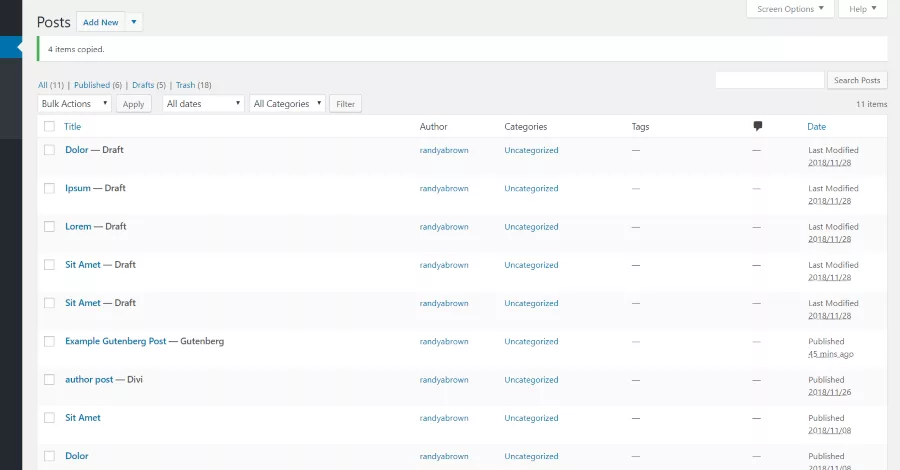900x470 pixels.
Task: Click Uncategorized in Example Gutenberg Post row
Action: tap(531, 341)
